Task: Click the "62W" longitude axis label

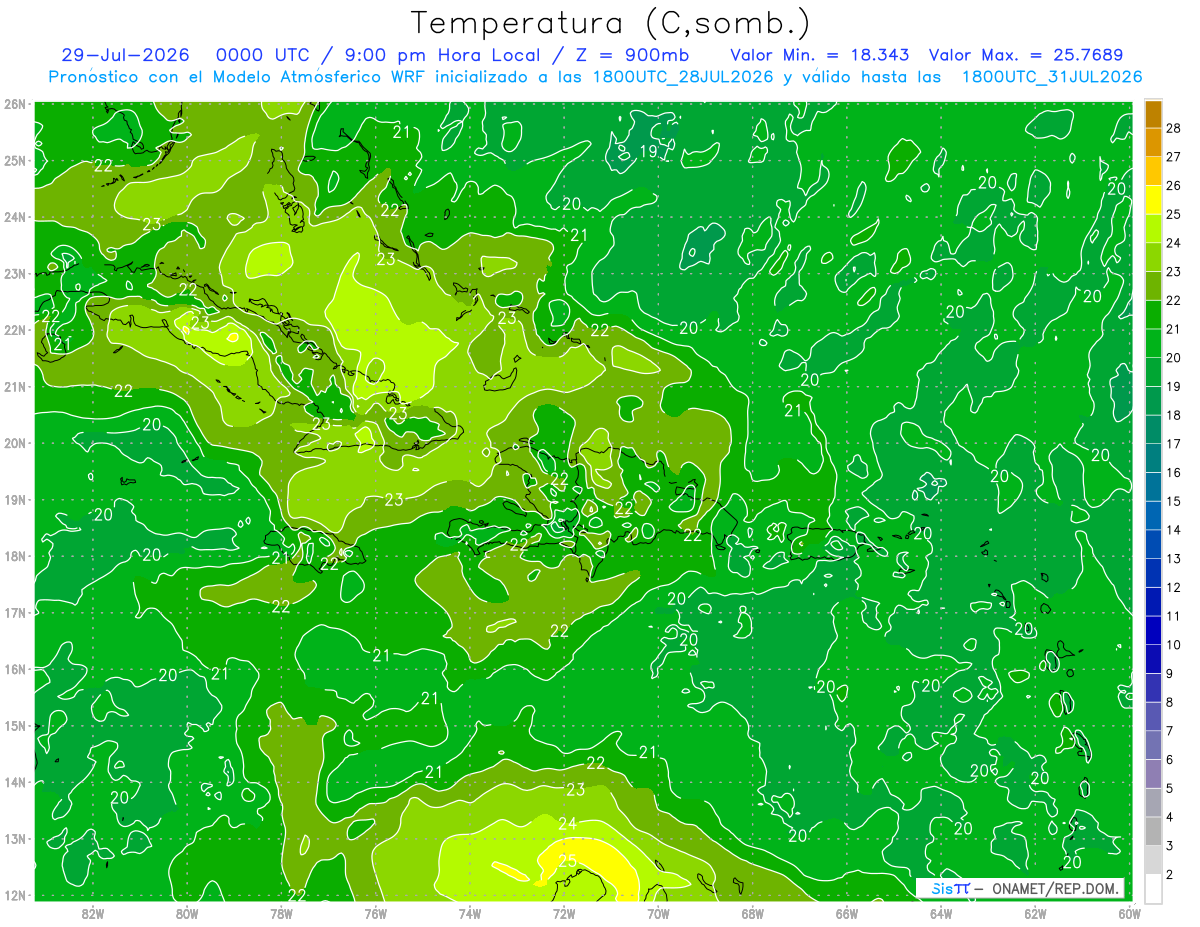Action: [x=1035, y=913]
